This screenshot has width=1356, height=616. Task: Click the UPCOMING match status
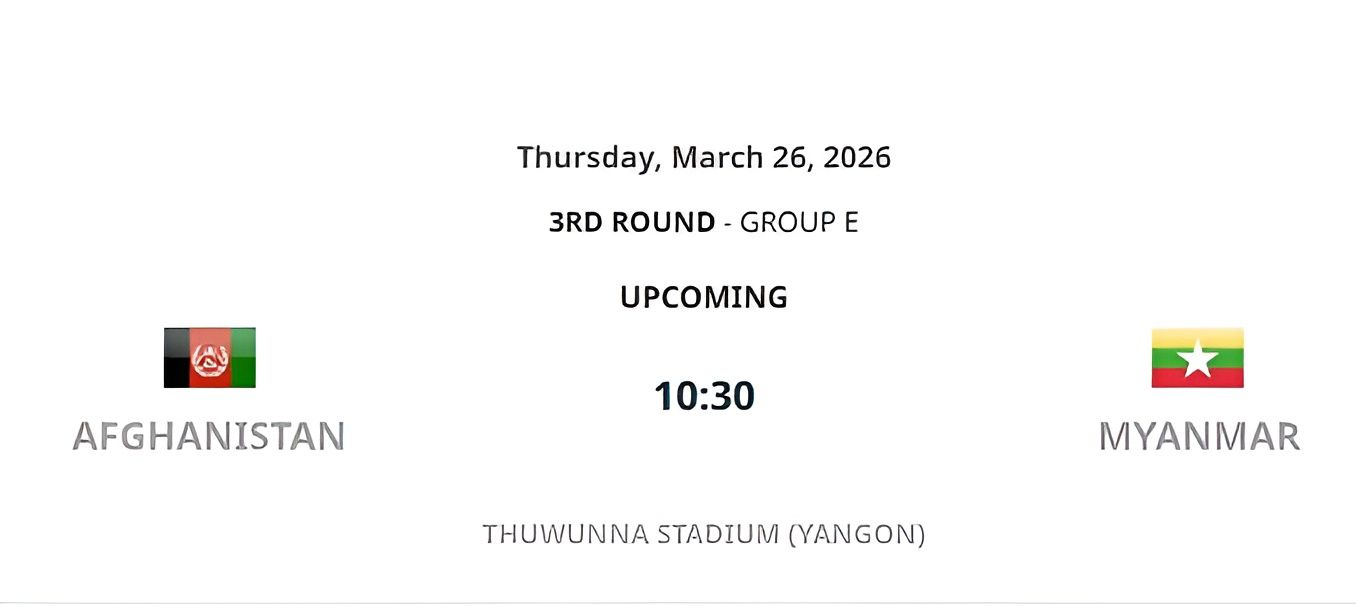pos(704,297)
